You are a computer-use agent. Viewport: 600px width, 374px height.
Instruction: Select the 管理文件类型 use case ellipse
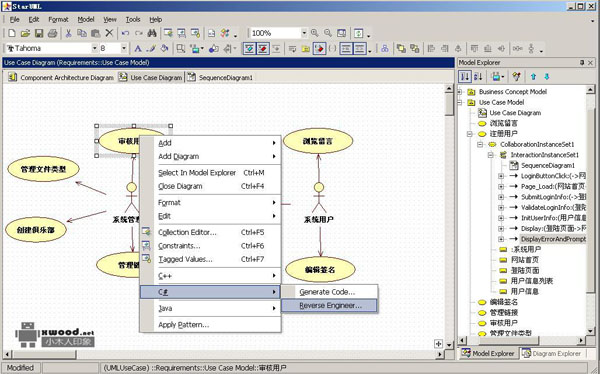[x=43, y=169]
